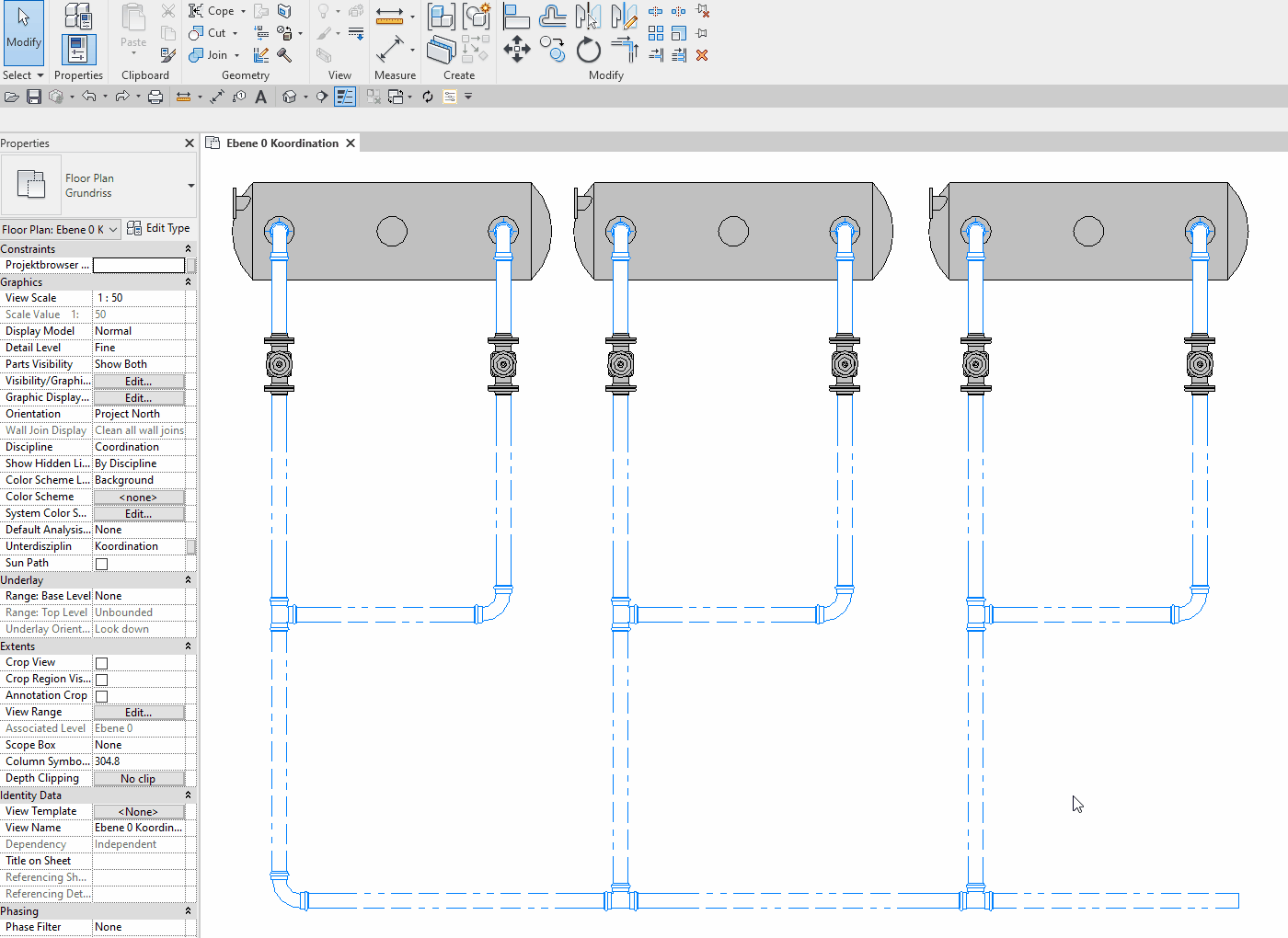Viewport: 1288px width, 938px height.
Task: Collapse the Graphics section
Action: click(189, 282)
